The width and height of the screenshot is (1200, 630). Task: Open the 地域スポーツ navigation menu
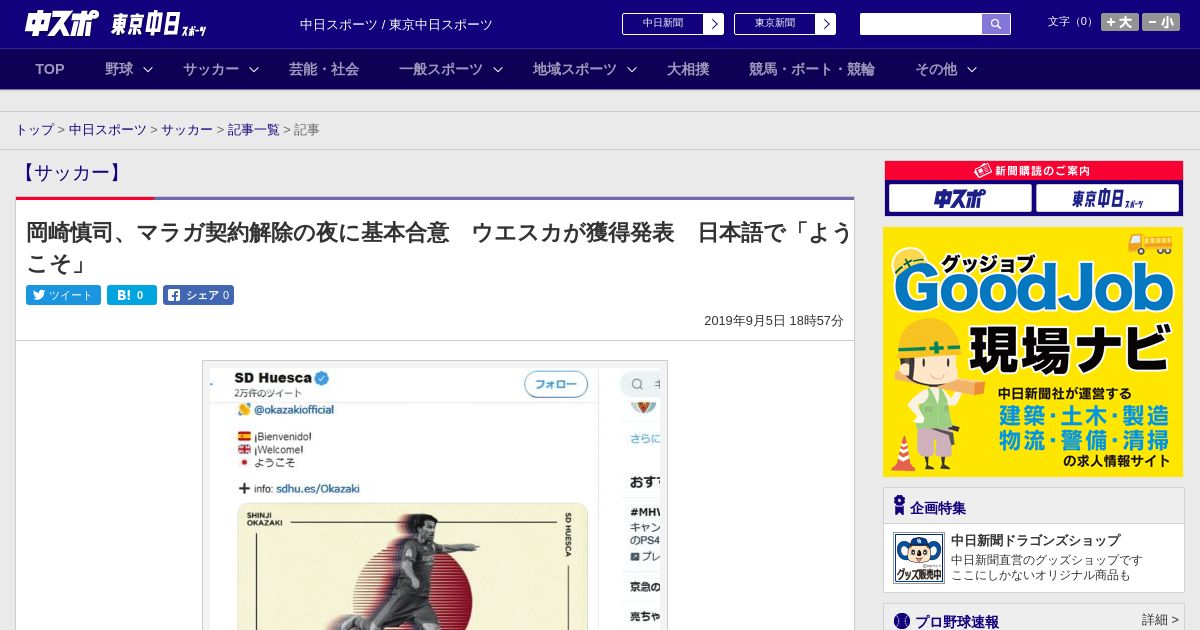coord(575,69)
